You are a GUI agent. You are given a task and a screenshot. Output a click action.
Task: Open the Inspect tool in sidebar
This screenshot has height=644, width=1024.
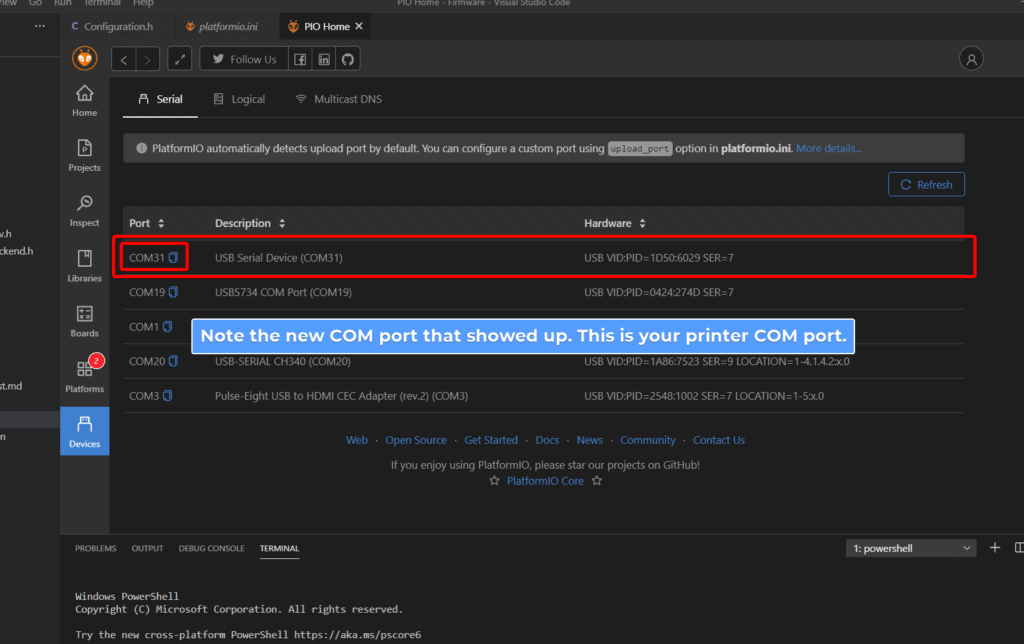tap(84, 211)
